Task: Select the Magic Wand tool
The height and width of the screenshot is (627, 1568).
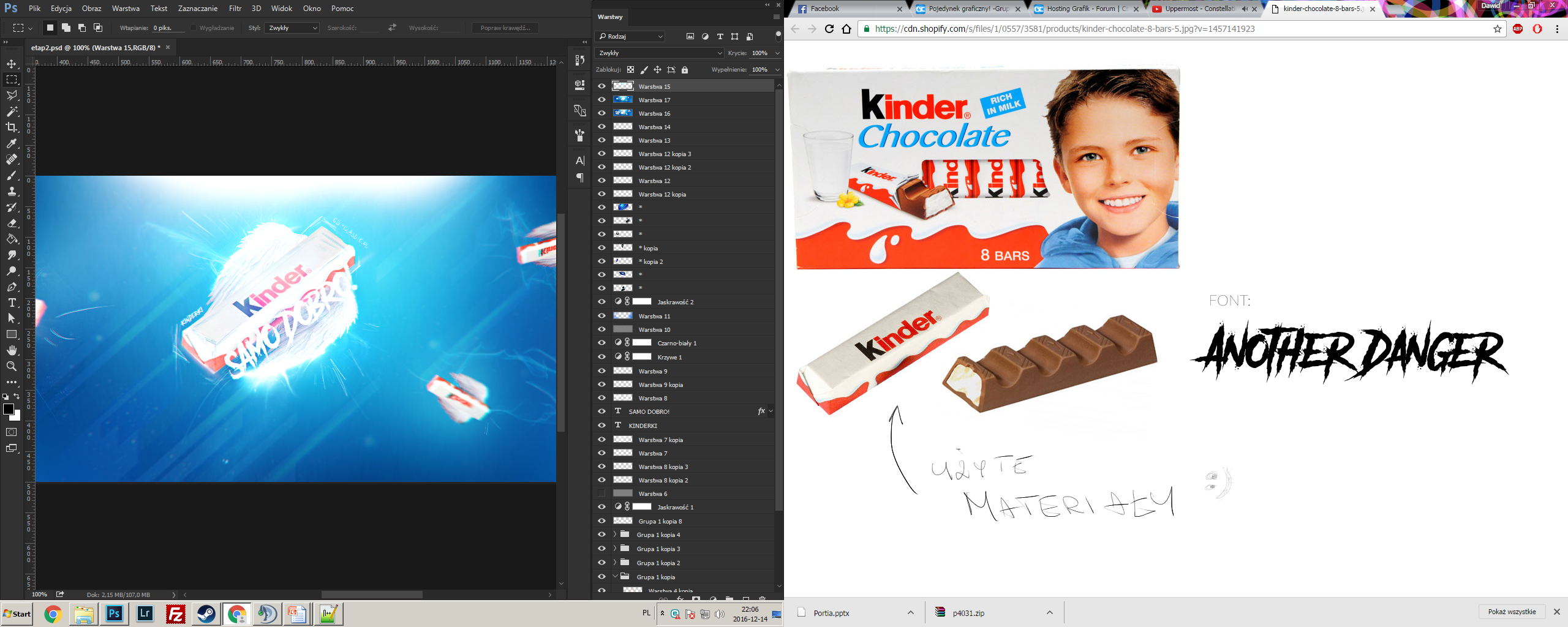Action: click(x=12, y=111)
